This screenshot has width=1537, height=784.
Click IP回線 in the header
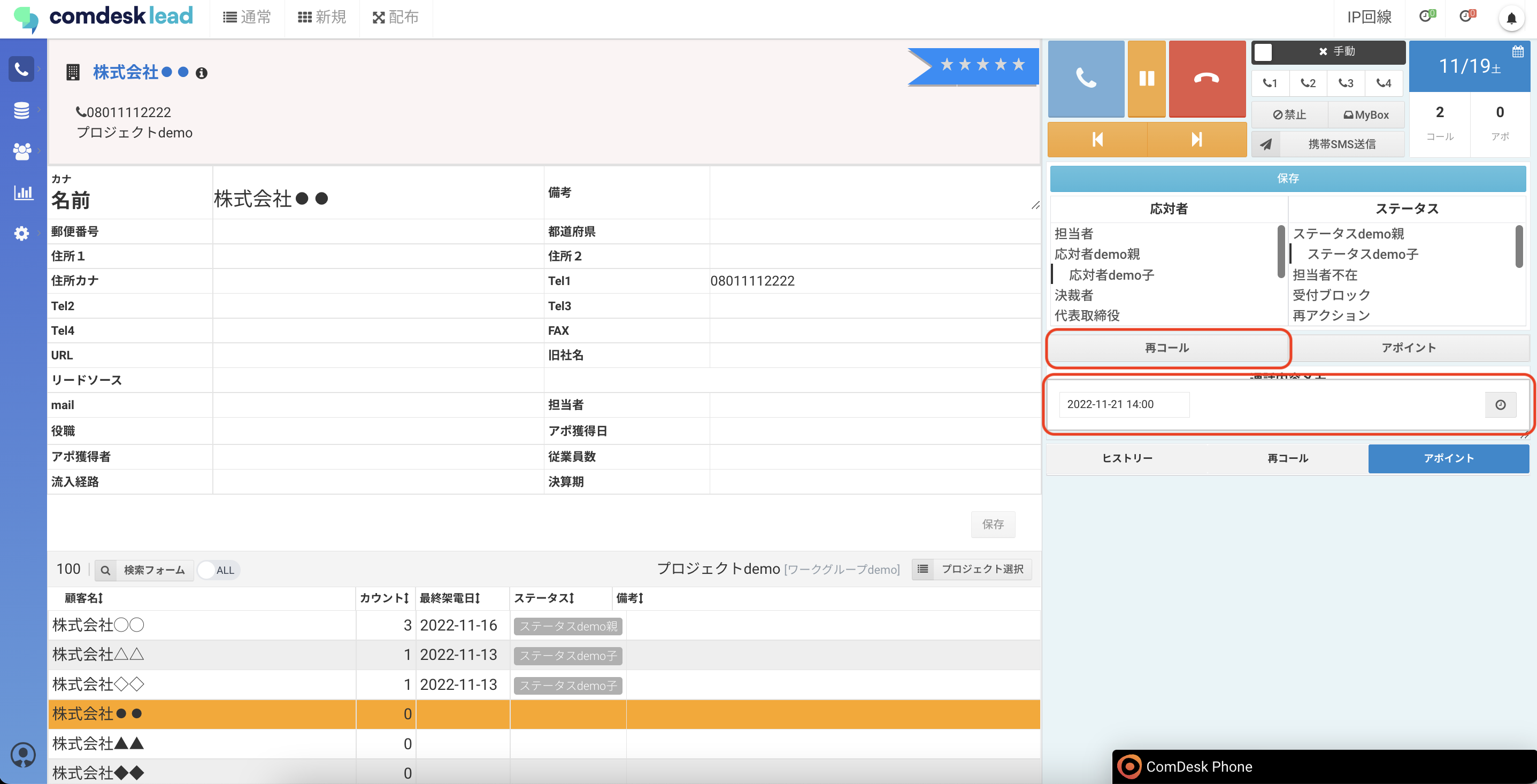pyautogui.click(x=1369, y=17)
